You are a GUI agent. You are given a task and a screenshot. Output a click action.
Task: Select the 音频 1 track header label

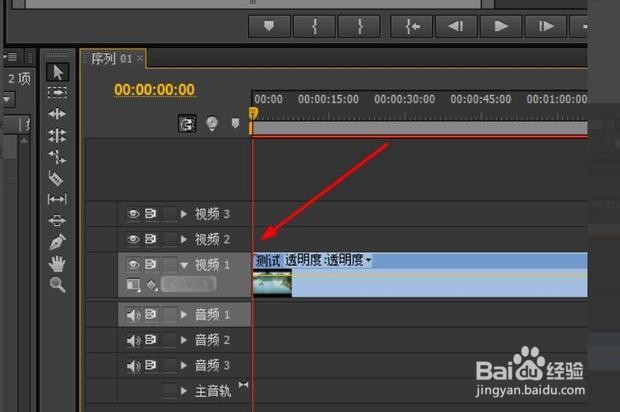(x=212, y=315)
